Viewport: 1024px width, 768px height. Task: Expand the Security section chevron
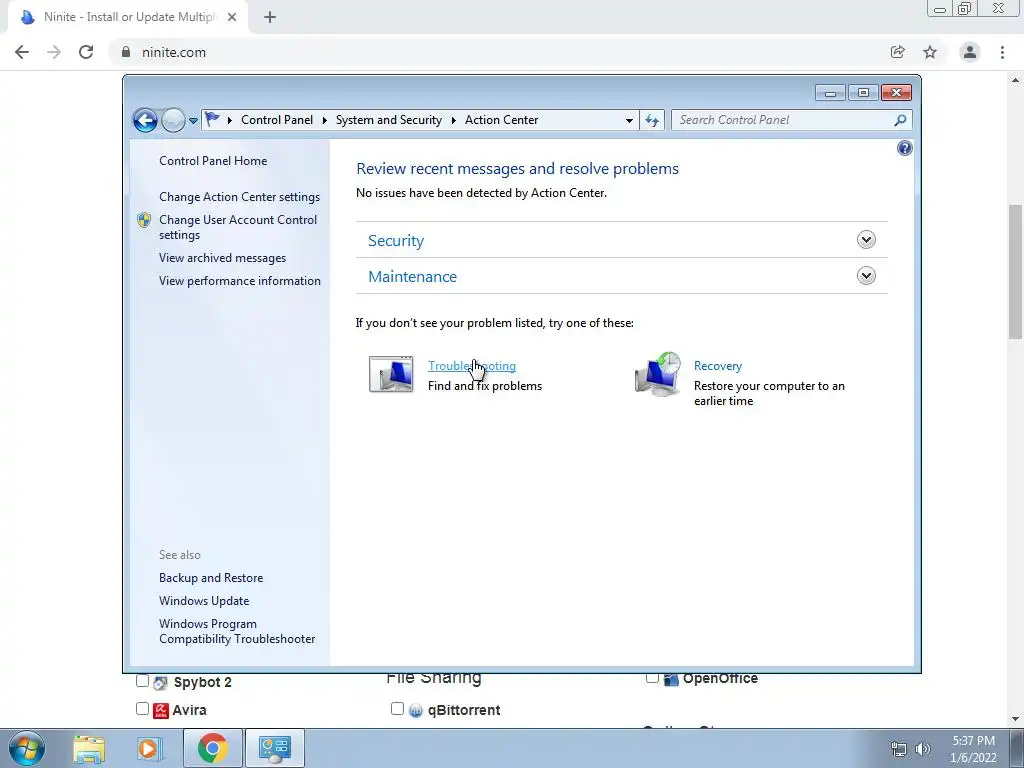pyautogui.click(x=866, y=240)
